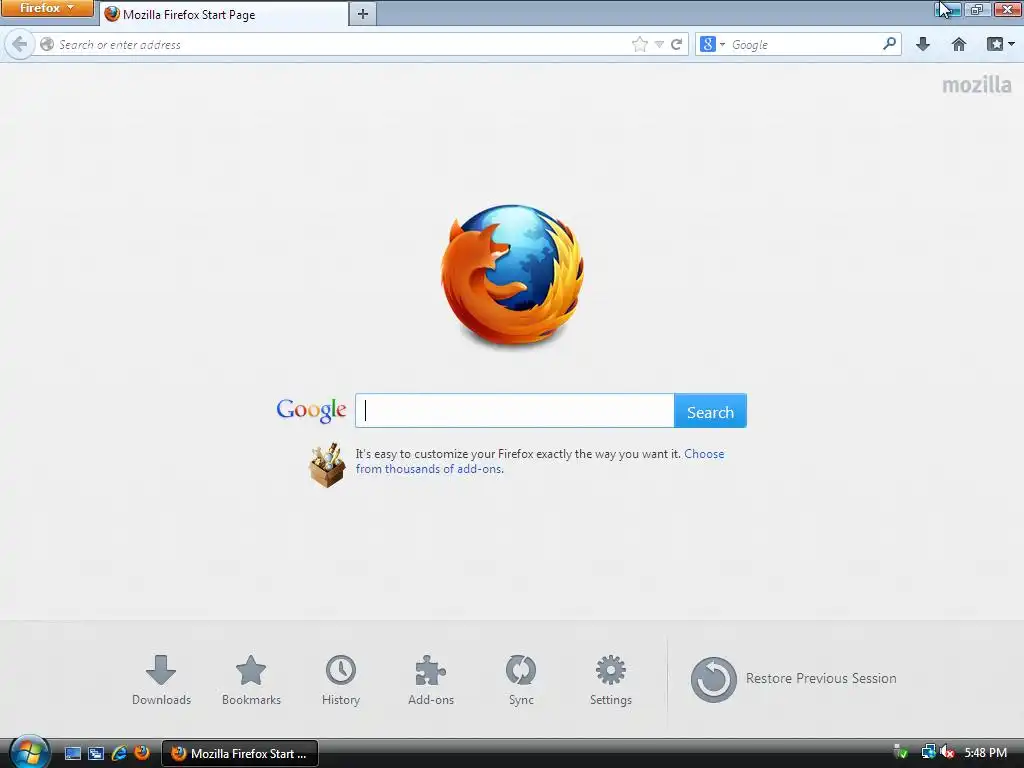Screen dimensions: 1024x768
Task: Click the add-ons toolbox snippet icon
Action: coord(327,465)
